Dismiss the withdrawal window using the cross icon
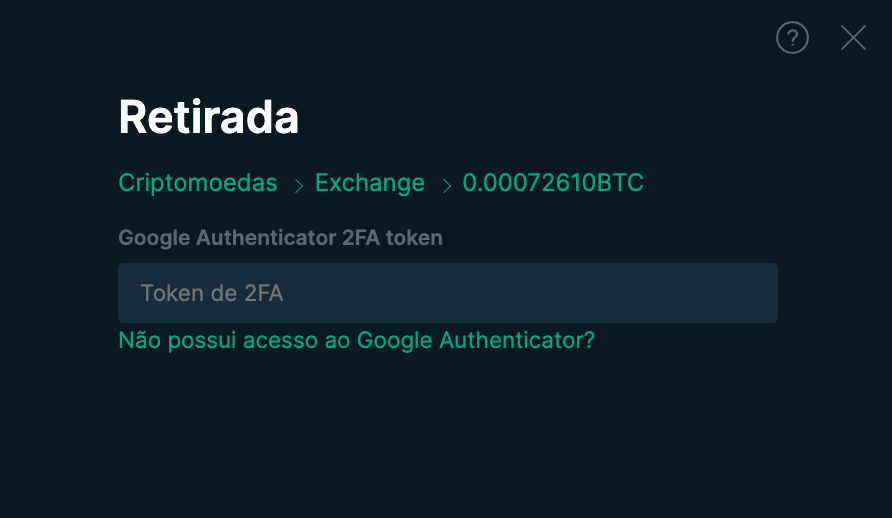892x518 pixels. [853, 38]
